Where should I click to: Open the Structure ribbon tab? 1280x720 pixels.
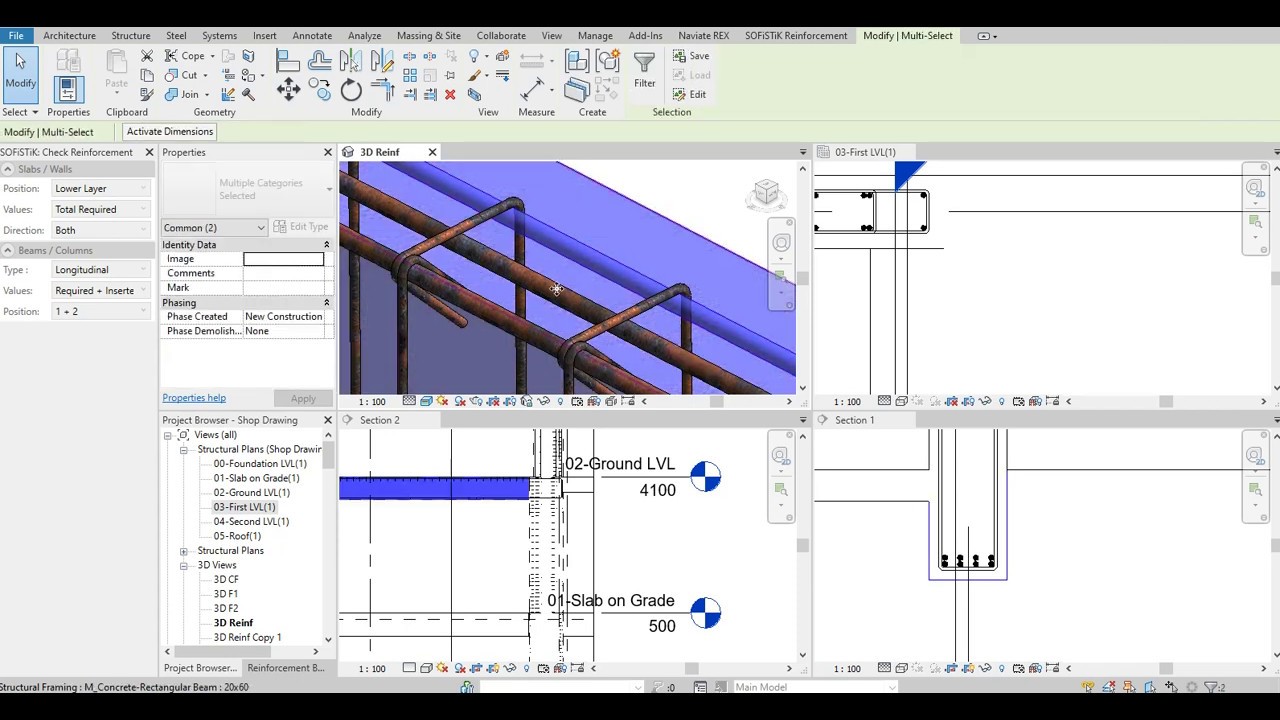[x=130, y=36]
